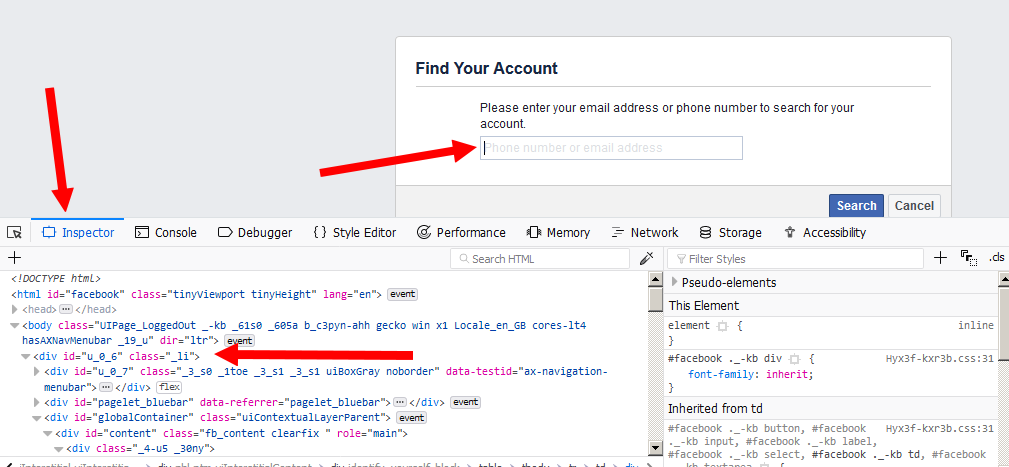
Task: Click the event badge on the html element
Action: click(x=402, y=295)
